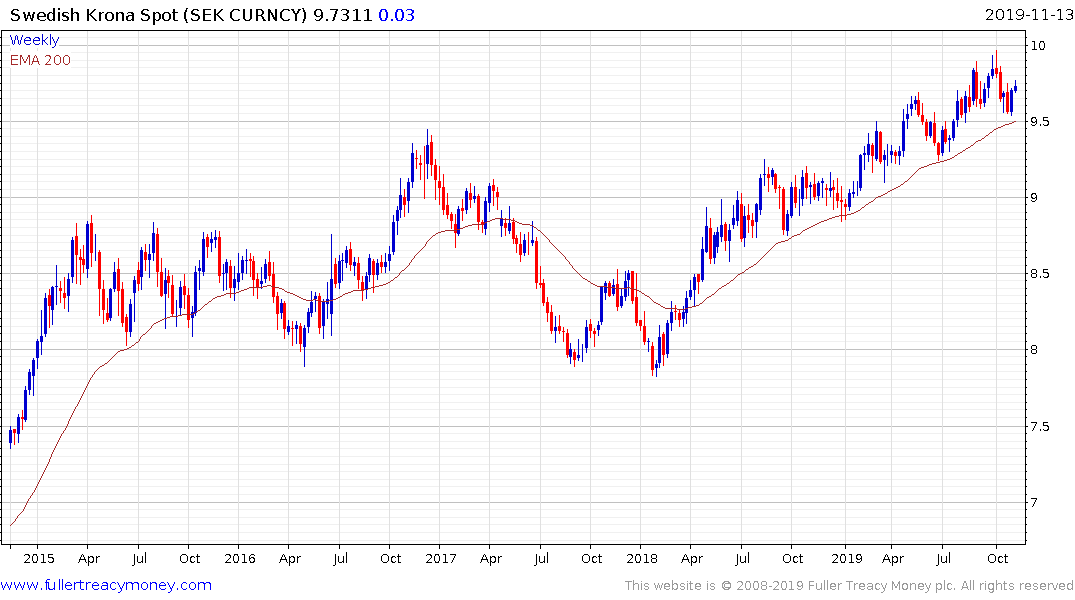Select the blue change value 0.03
The height and width of the screenshot is (600, 1075).
397,15
